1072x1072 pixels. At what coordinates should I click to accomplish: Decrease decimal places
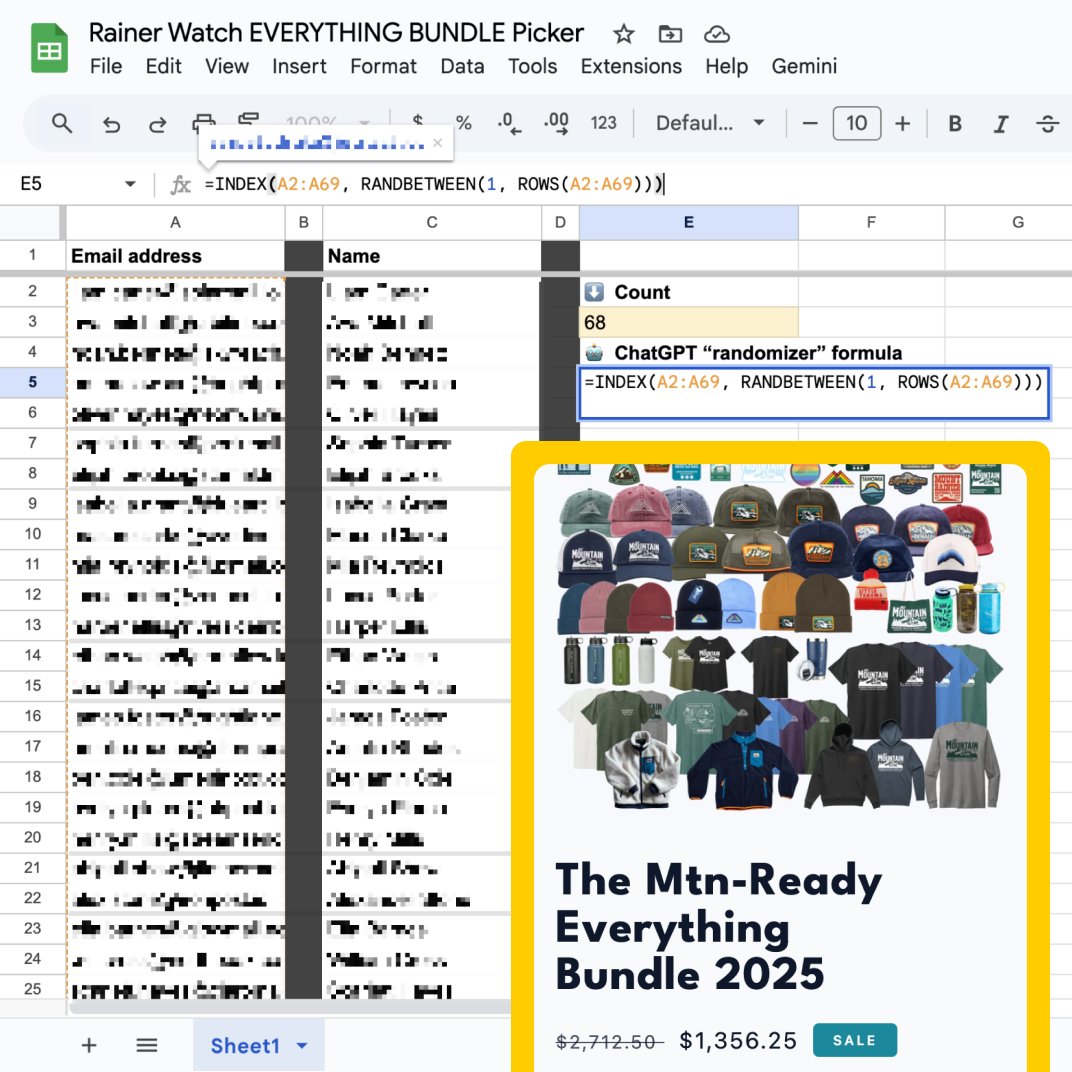coord(509,123)
